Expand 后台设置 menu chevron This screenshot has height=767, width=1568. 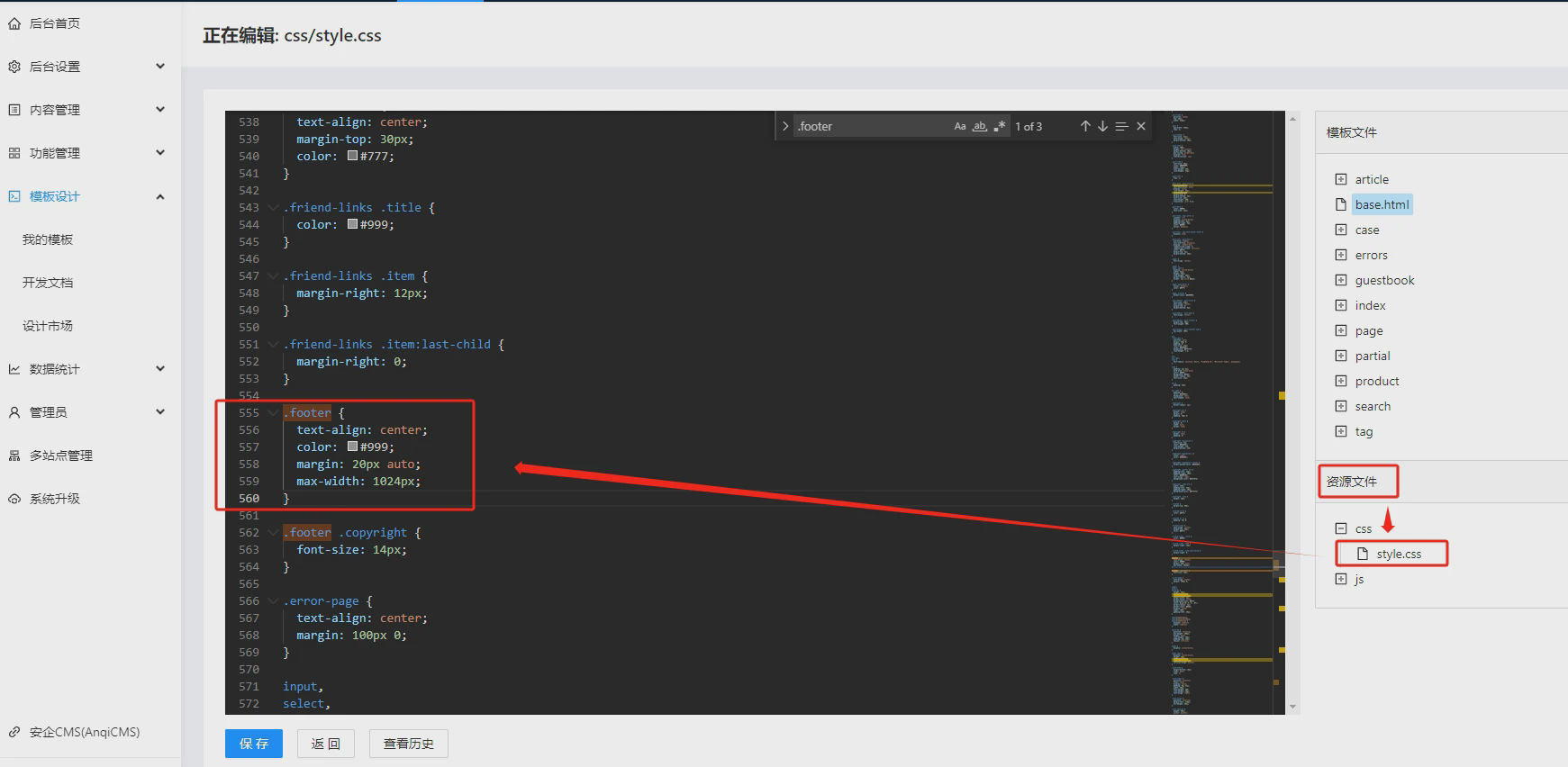pos(160,66)
